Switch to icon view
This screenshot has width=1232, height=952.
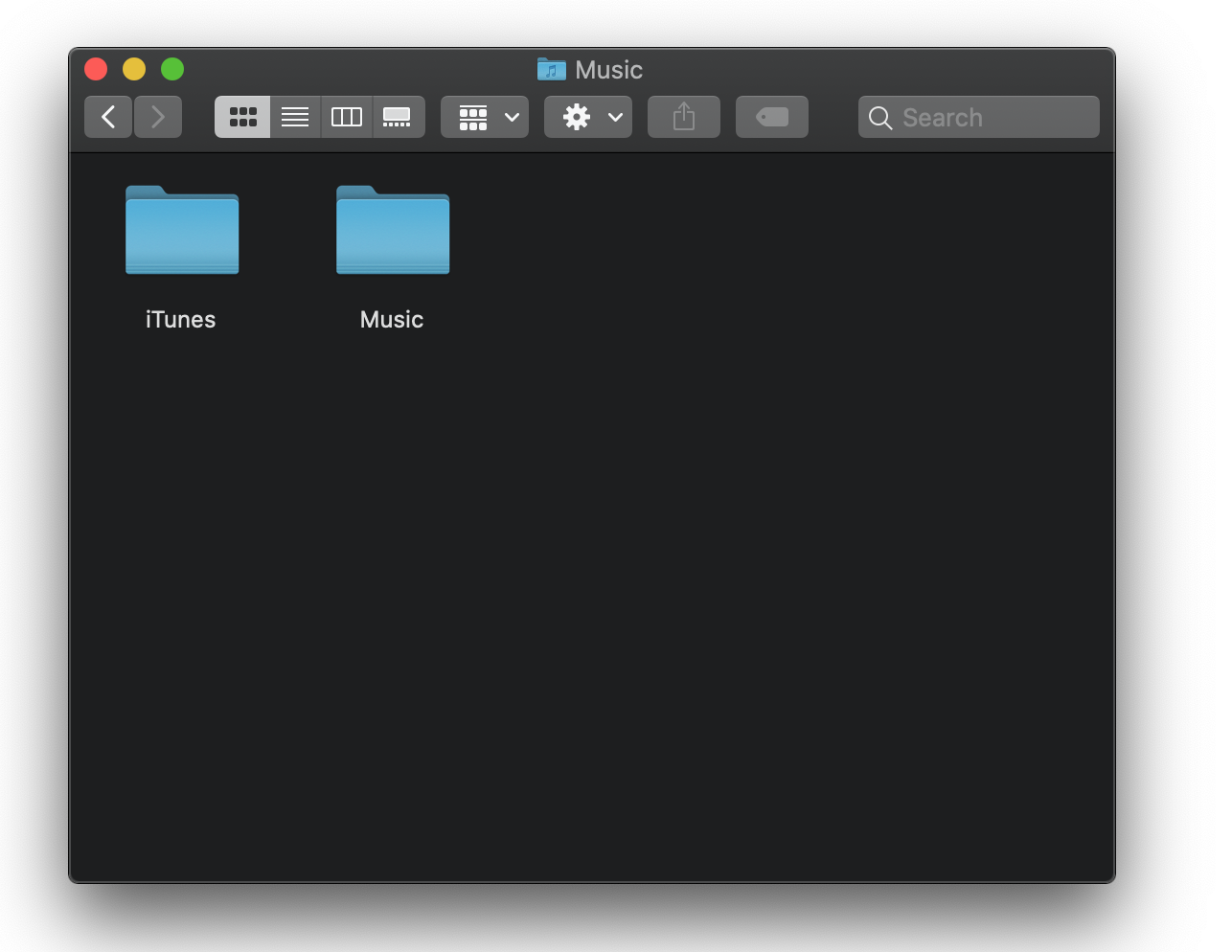pyautogui.click(x=242, y=117)
